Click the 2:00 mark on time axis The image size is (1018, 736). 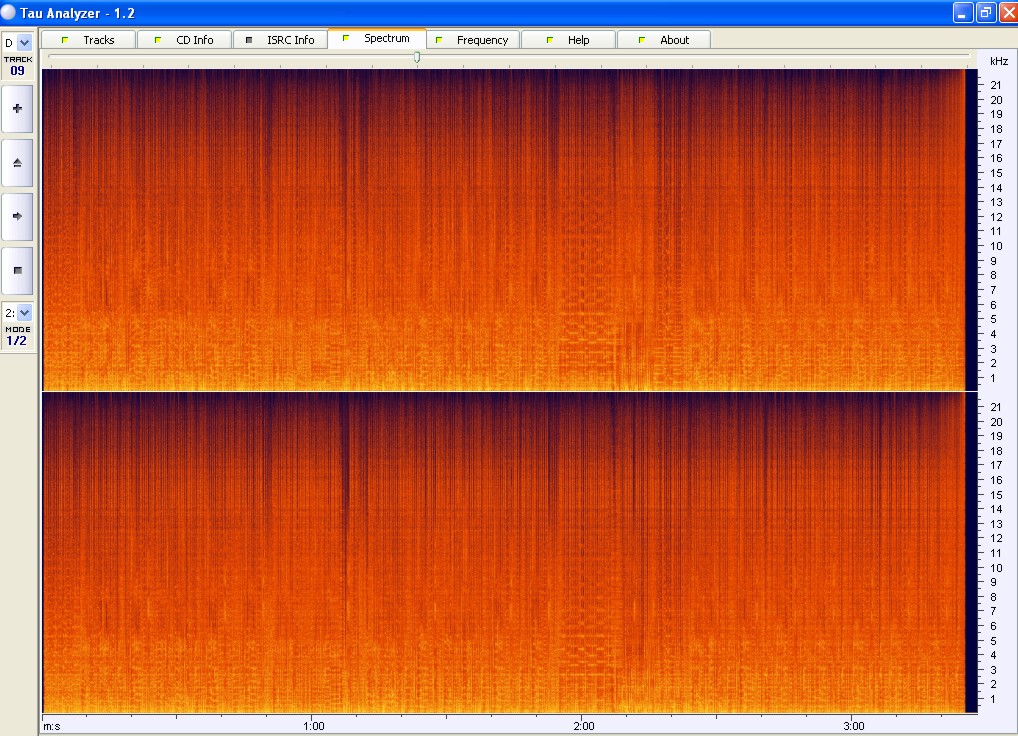click(584, 725)
